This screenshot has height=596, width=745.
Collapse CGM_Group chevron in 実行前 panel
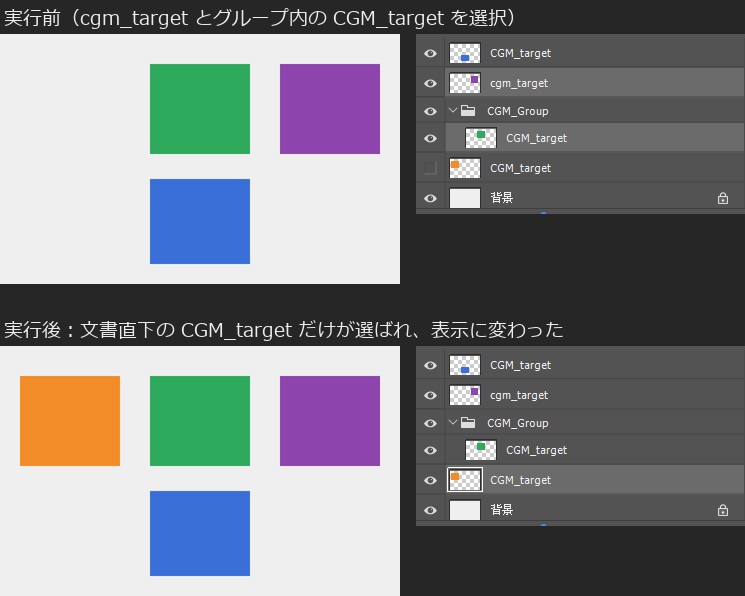tap(453, 110)
